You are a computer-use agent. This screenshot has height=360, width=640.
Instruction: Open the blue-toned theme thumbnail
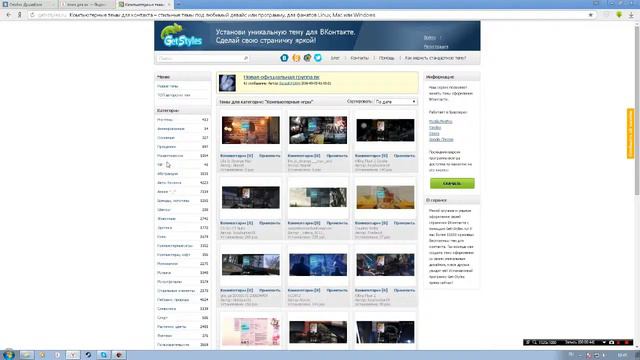[318, 264]
